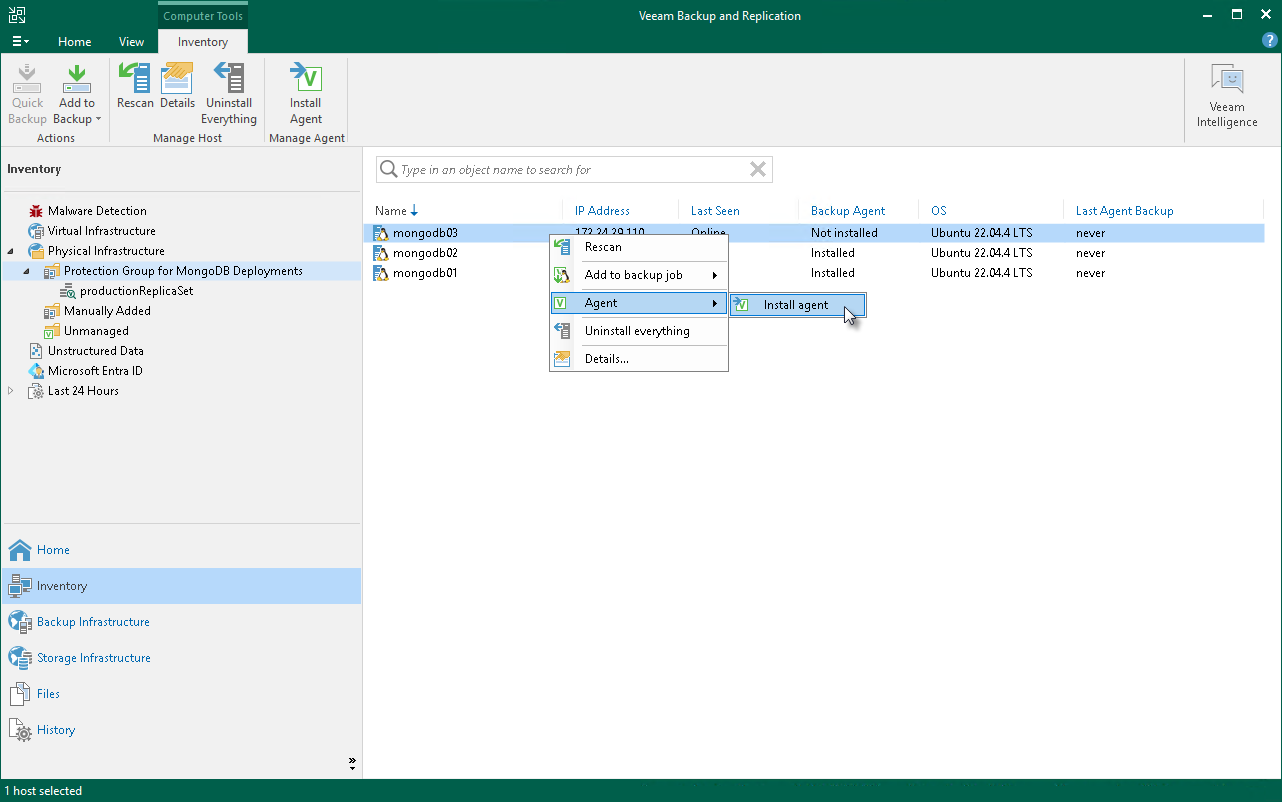The height and width of the screenshot is (802, 1282).
Task: Open the help question mark icon
Action: [x=1270, y=41]
